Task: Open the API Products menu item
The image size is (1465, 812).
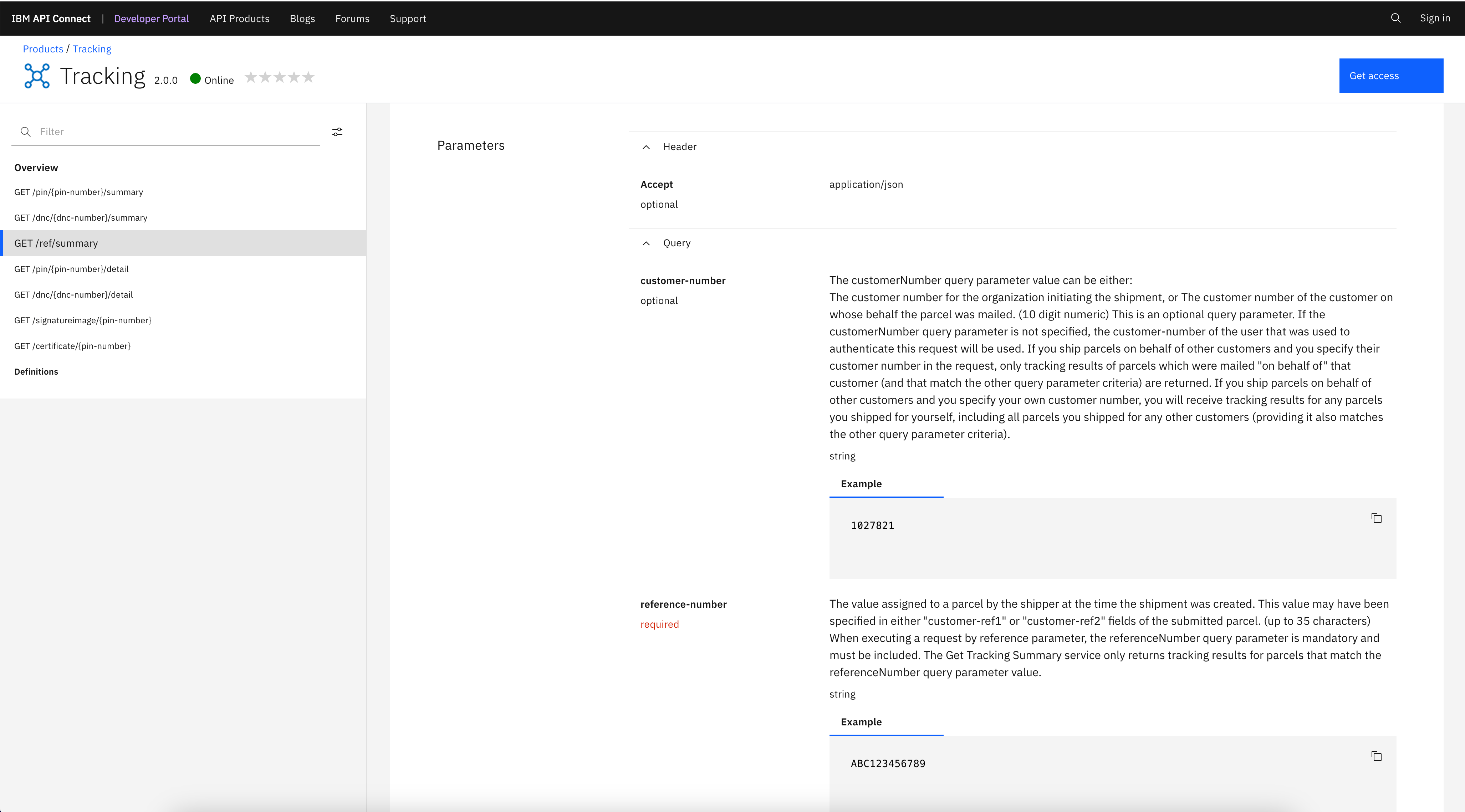Action: coord(239,19)
